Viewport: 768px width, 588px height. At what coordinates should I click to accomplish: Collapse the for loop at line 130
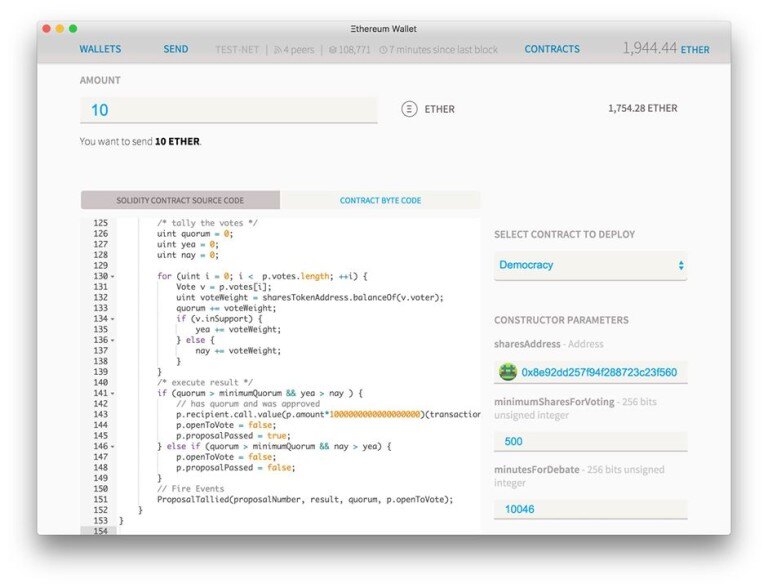112,276
